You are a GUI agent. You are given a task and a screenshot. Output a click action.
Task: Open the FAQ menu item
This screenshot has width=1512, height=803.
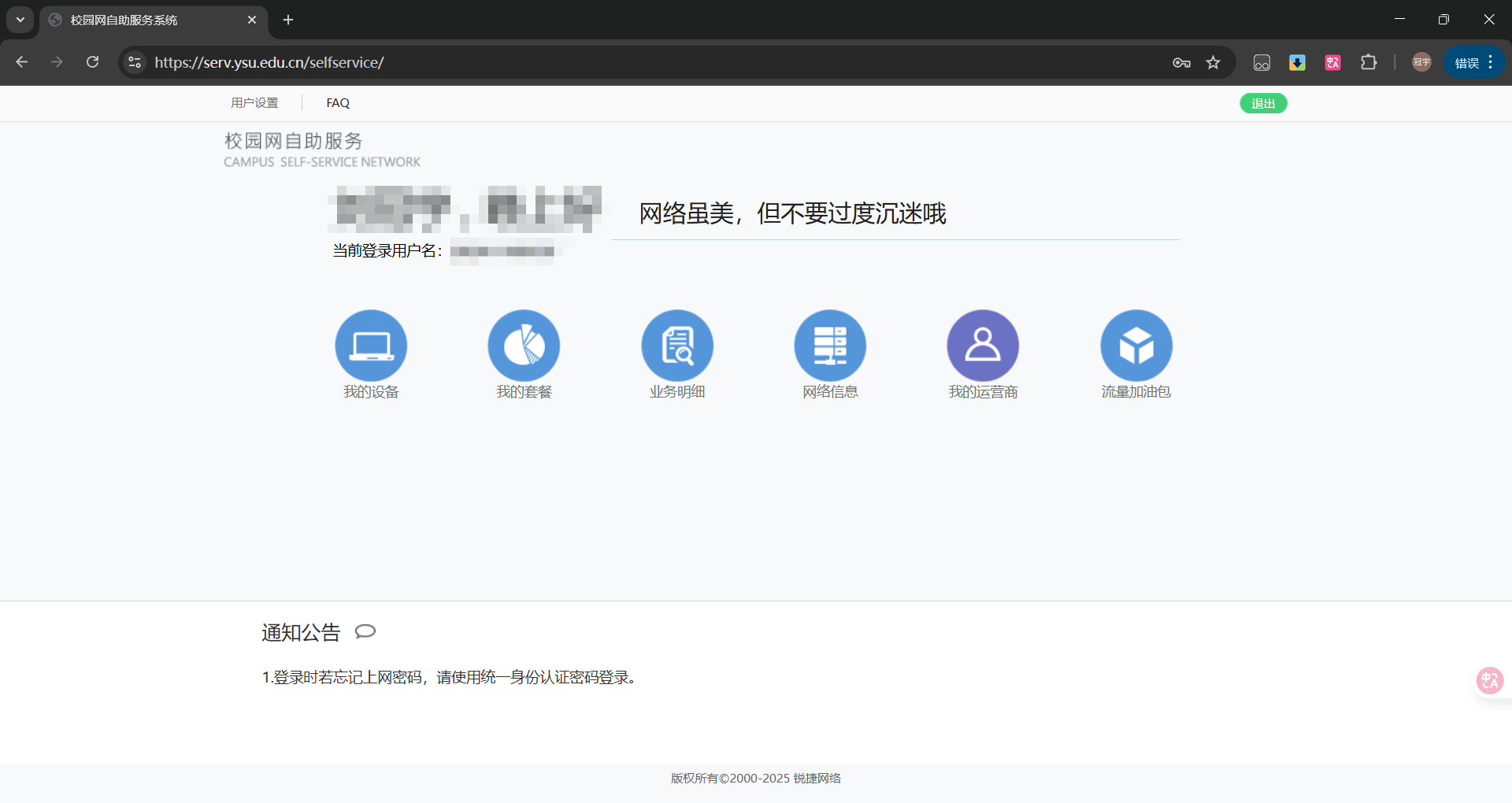pyautogui.click(x=338, y=103)
